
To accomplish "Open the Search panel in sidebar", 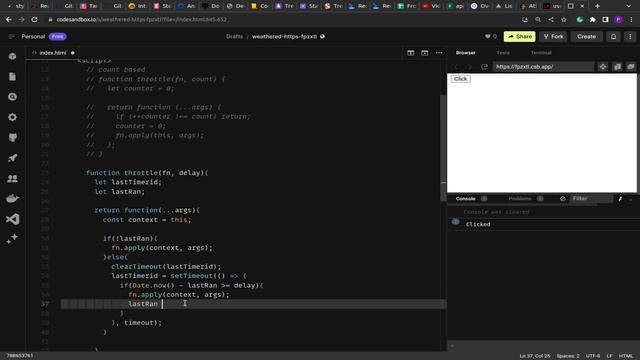I will tap(12, 97).
